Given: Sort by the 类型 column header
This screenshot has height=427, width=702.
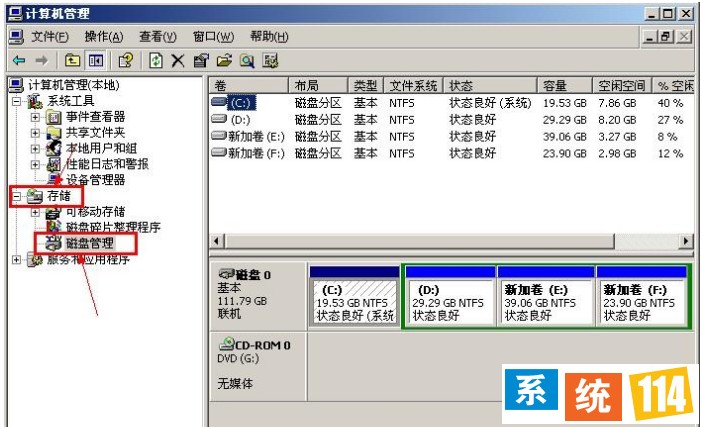Looking at the screenshot, I should coord(366,85).
